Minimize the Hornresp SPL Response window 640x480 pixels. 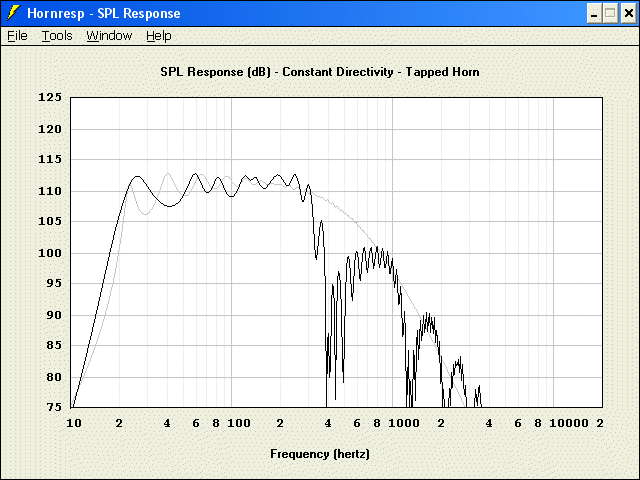coord(594,13)
